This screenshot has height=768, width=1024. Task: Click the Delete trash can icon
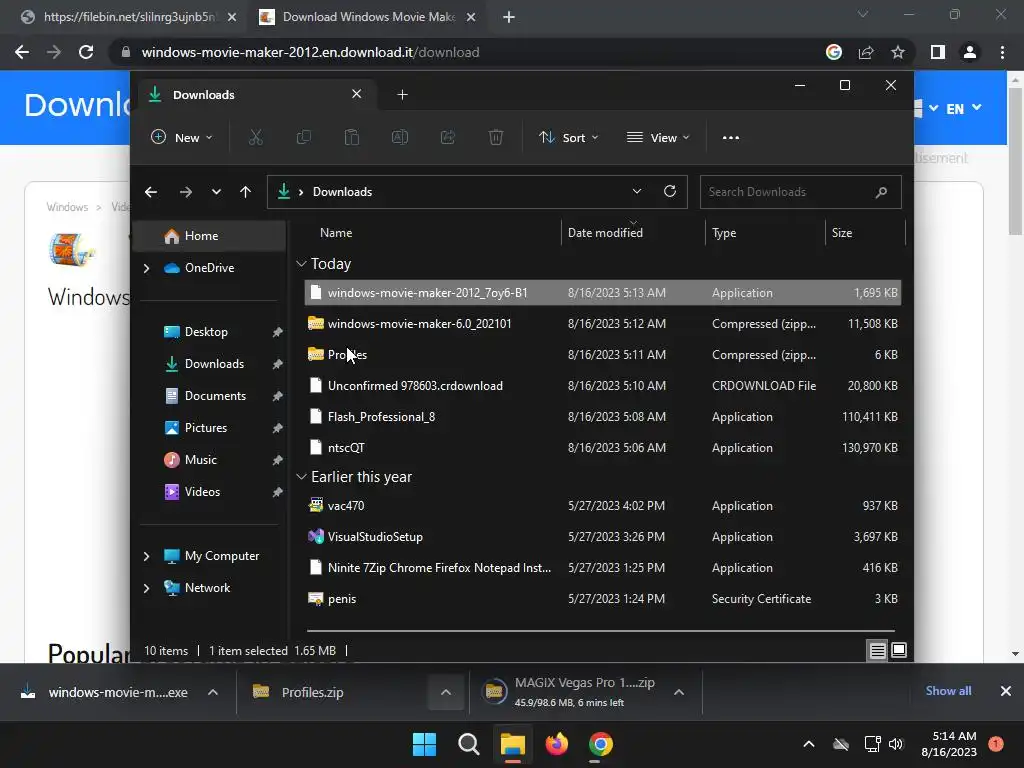click(496, 138)
